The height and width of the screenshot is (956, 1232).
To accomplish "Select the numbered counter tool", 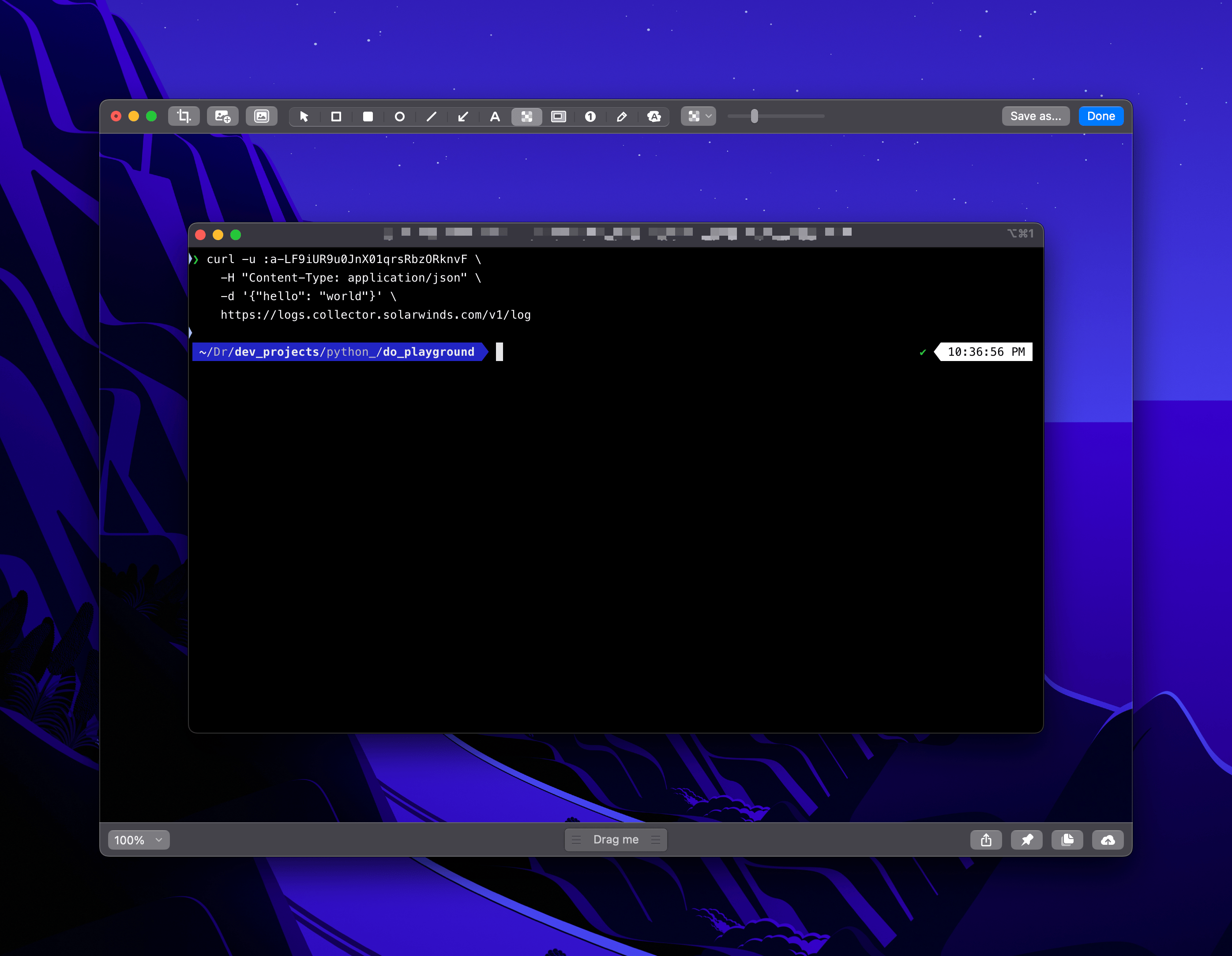I will pos(590,116).
